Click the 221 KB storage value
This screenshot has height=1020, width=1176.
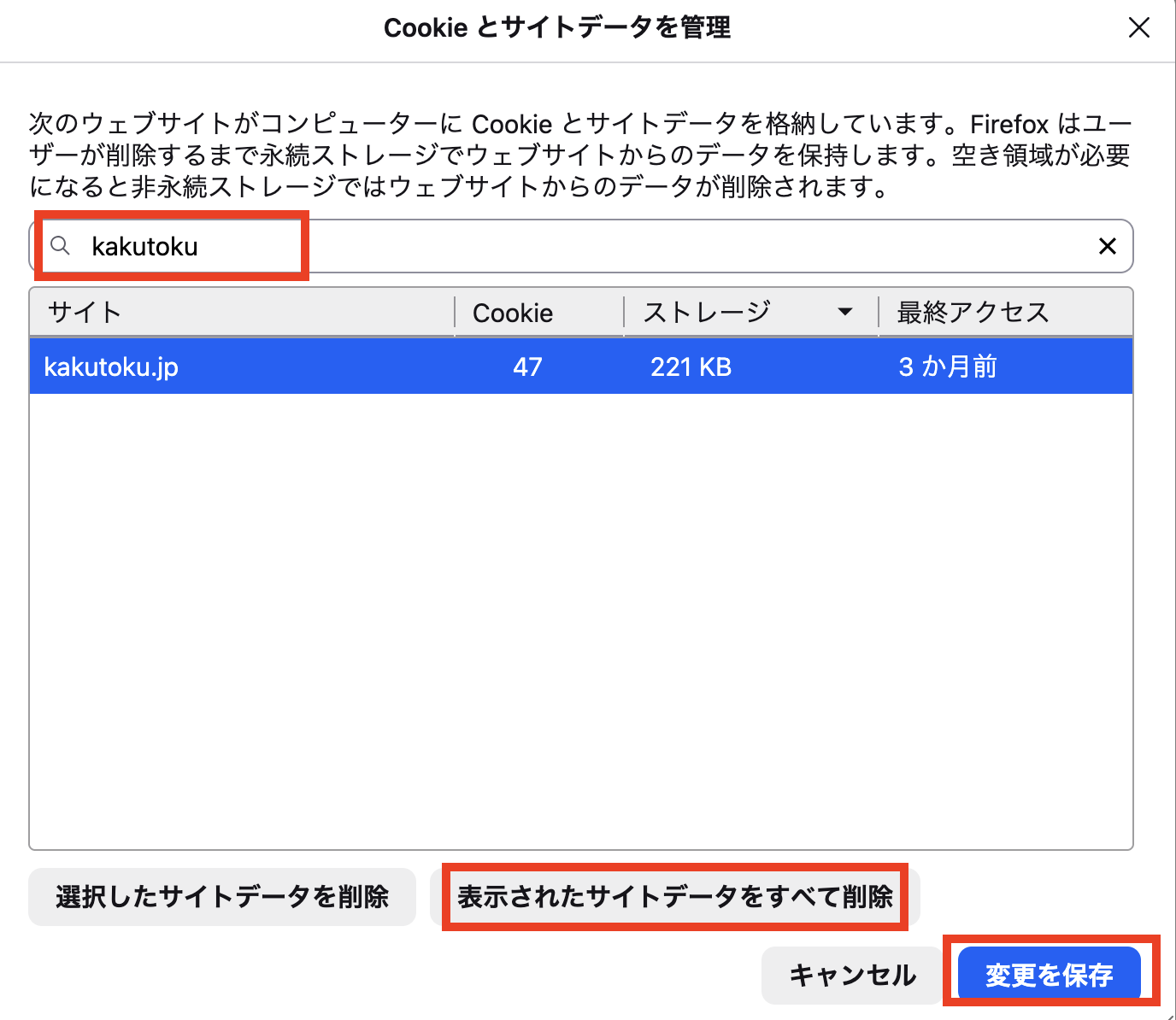691,366
